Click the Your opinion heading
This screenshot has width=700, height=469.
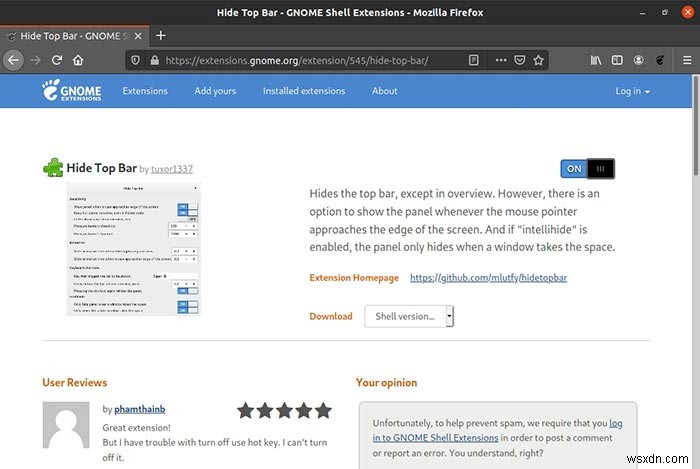point(387,382)
